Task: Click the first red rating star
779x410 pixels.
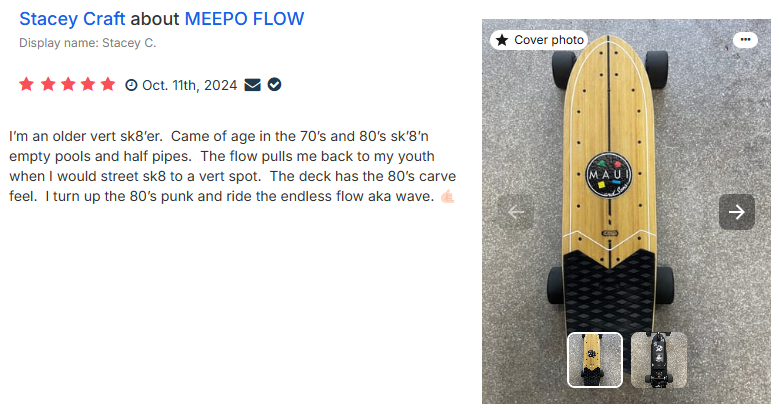Action: click(x=27, y=85)
